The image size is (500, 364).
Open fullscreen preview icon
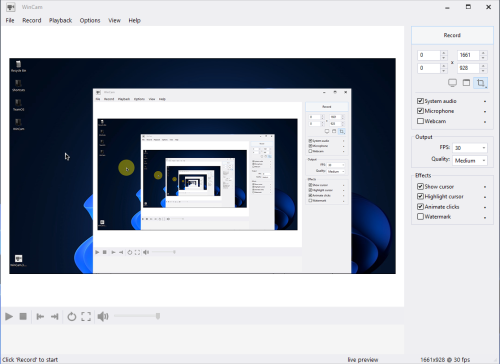pos(86,316)
